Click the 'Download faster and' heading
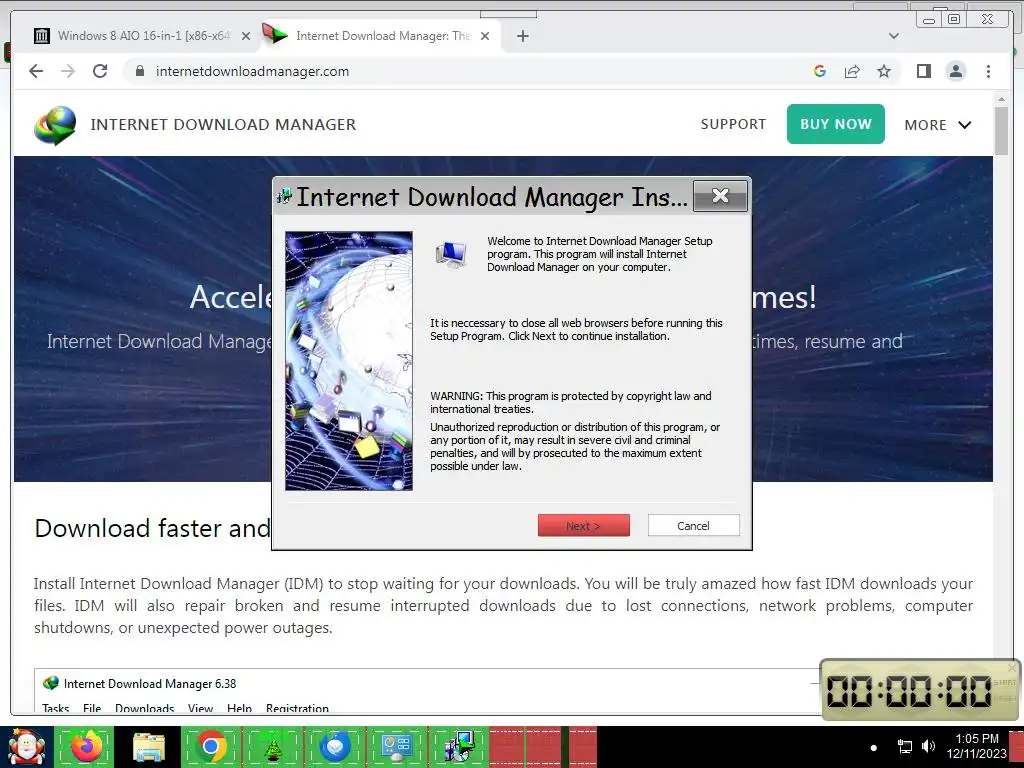The height and width of the screenshot is (768, 1024). pos(152,528)
